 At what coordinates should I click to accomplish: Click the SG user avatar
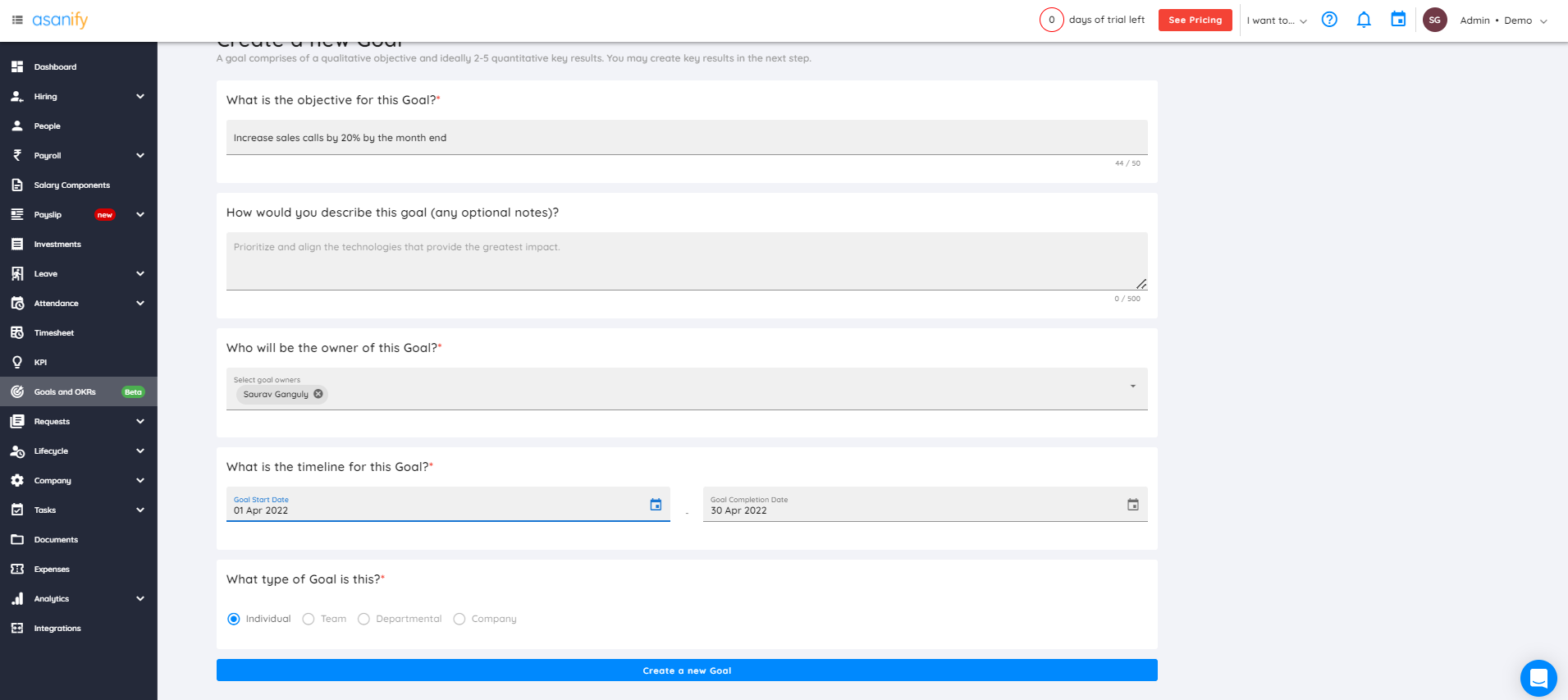pyautogui.click(x=1434, y=20)
